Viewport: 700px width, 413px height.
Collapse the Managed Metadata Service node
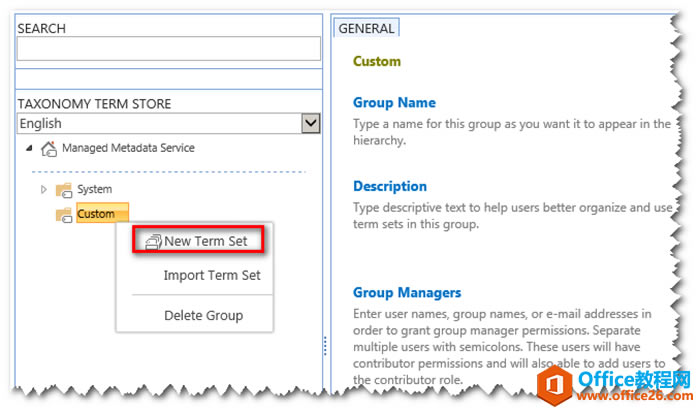(27, 149)
